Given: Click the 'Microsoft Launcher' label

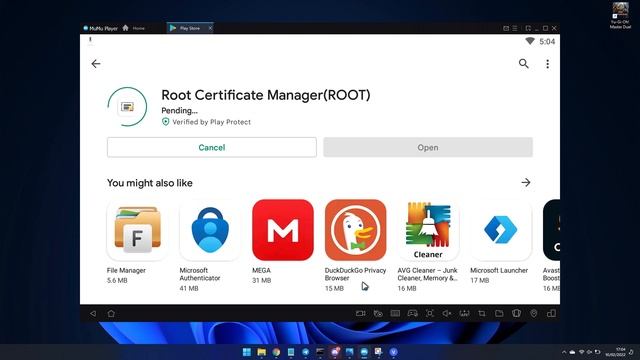Looking at the screenshot, I should (x=499, y=270).
